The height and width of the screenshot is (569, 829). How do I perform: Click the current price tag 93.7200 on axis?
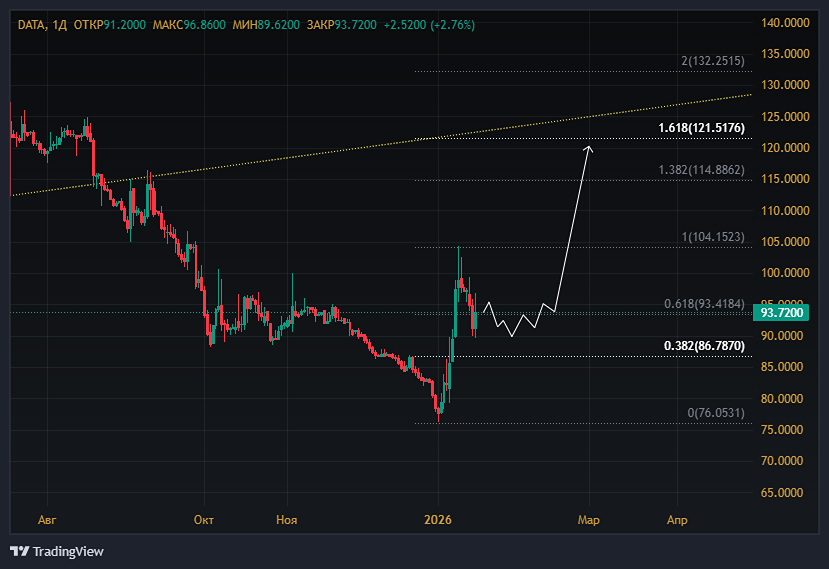[781, 313]
